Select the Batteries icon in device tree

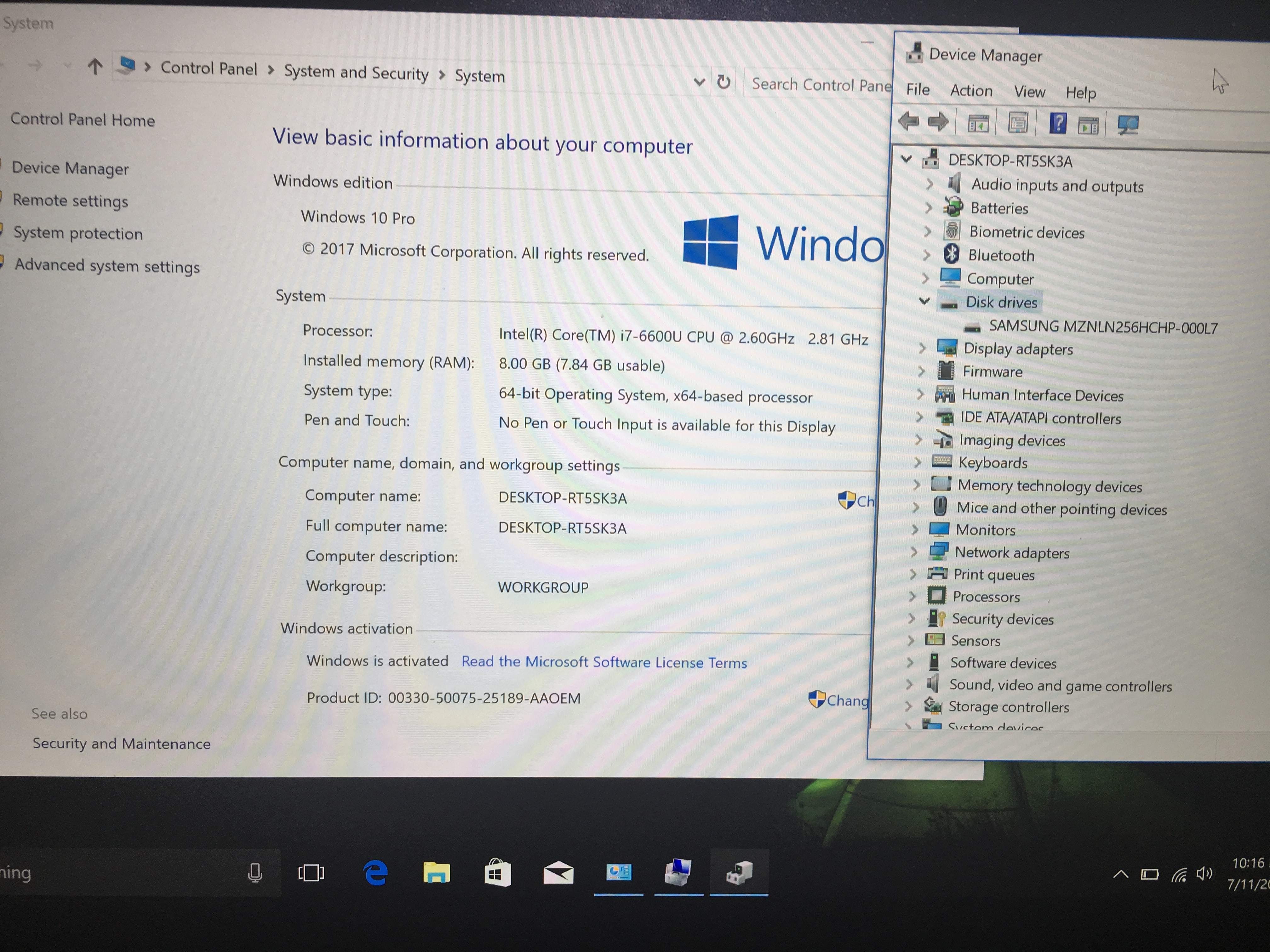point(954,207)
